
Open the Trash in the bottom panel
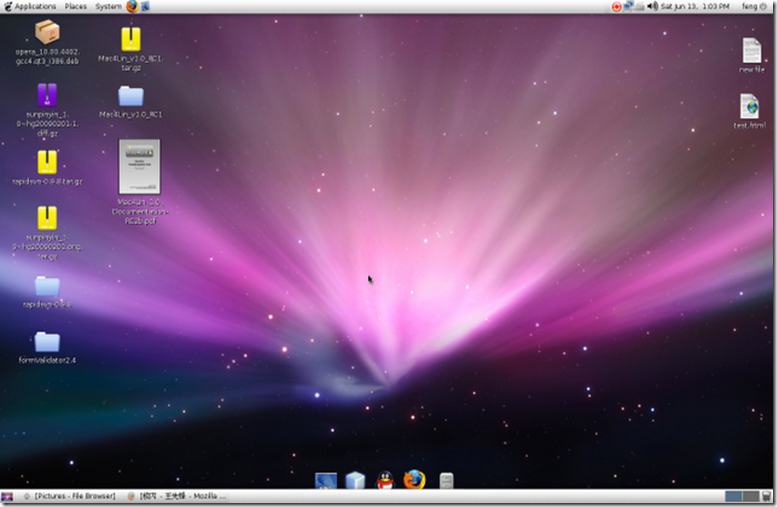(x=767, y=496)
